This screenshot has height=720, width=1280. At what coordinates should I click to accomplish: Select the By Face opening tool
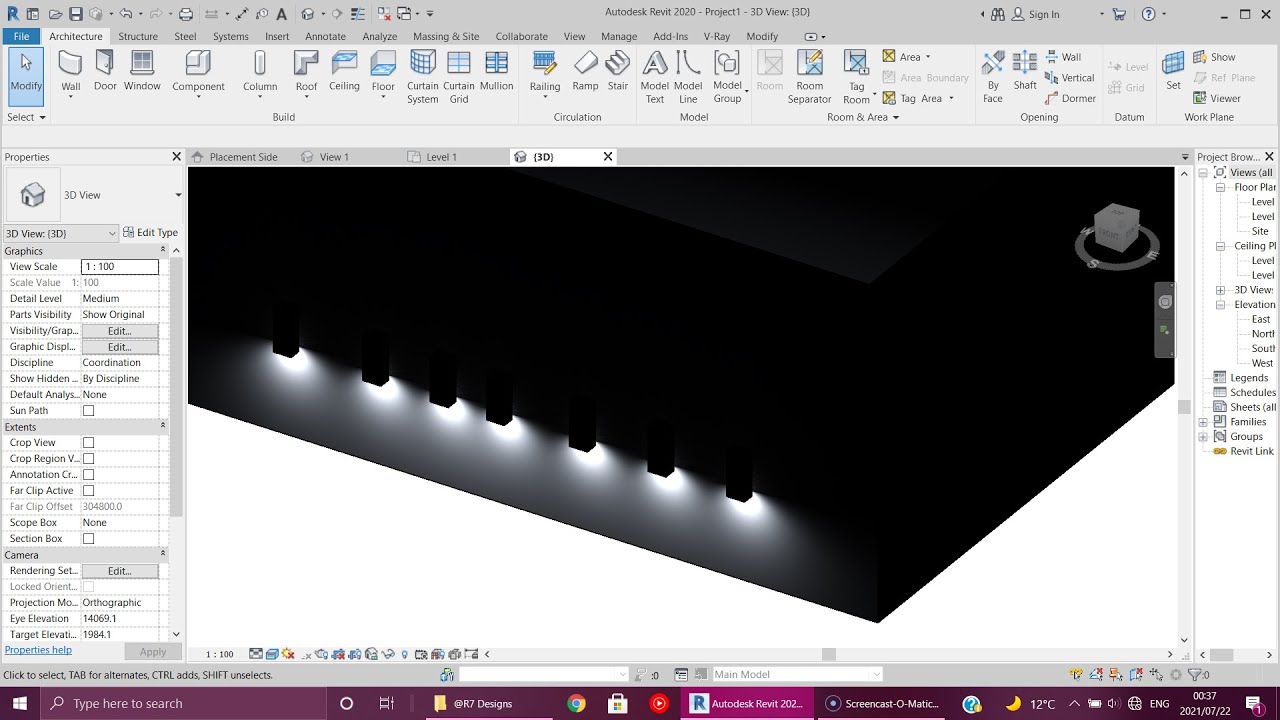(x=992, y=77)
